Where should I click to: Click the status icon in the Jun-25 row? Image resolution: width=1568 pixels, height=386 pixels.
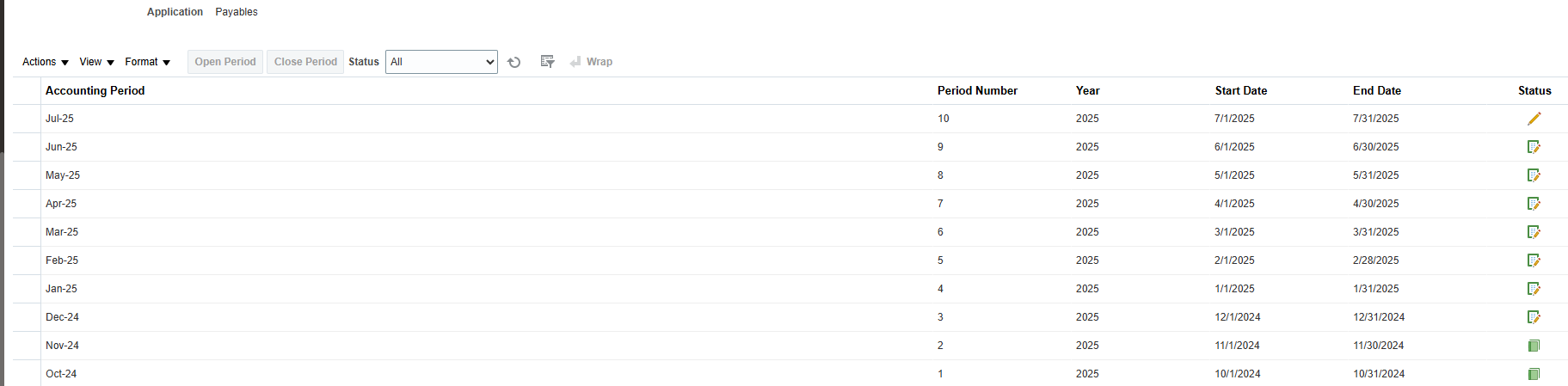1534,147
